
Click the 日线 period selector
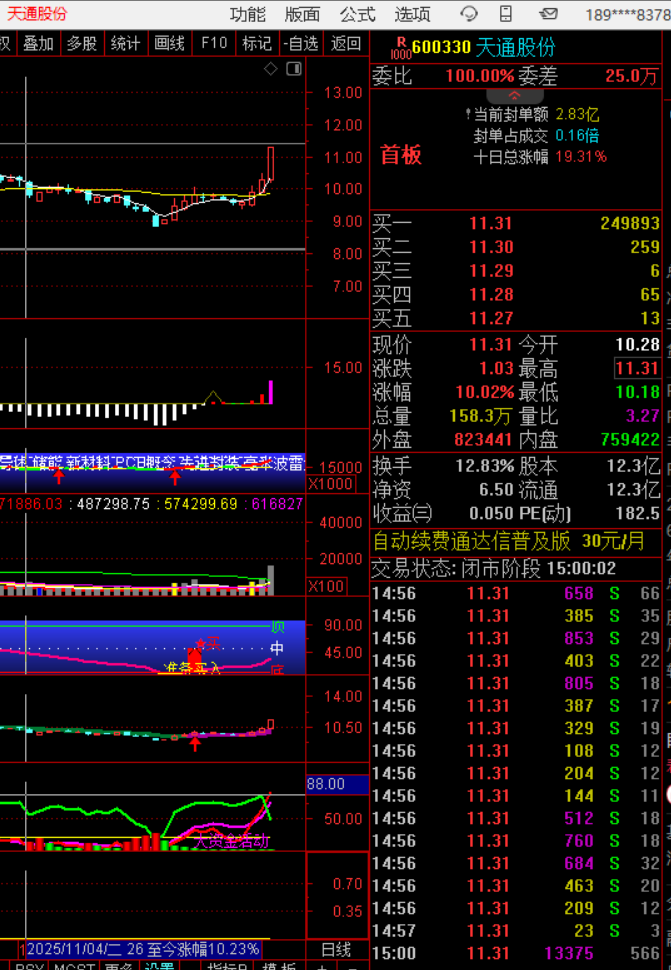(336, 950)
